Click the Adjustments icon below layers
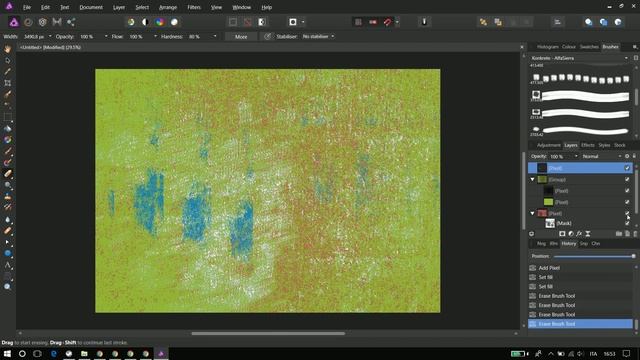The image size is (640, 360). [x=571, y=234]
